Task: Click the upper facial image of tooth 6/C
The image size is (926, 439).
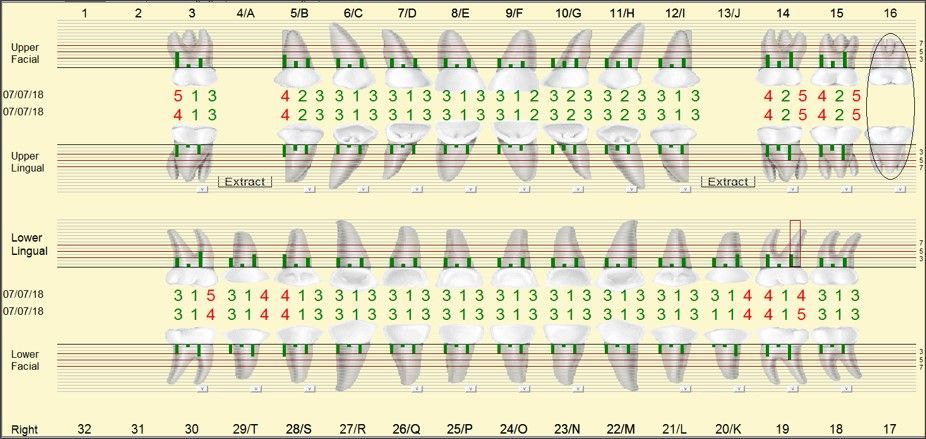Action: tap(352, 58)
